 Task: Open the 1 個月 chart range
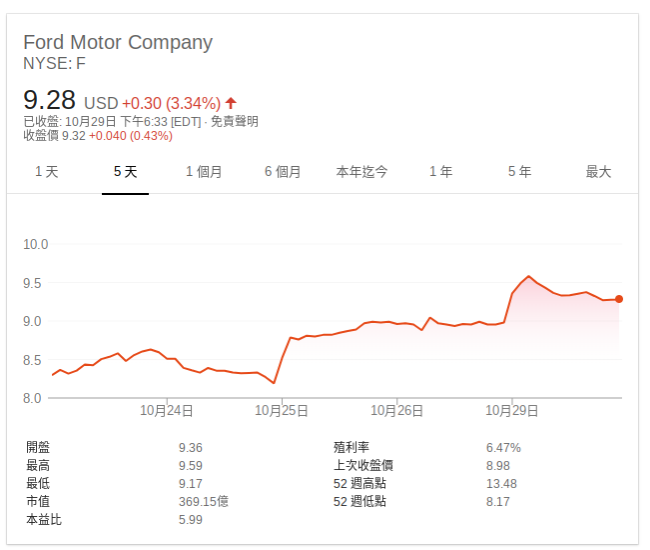coord(204,172)
